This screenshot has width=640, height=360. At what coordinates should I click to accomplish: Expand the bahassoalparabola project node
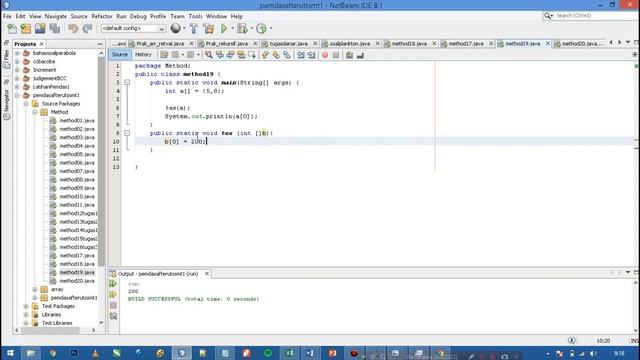(x=17, y=53)
